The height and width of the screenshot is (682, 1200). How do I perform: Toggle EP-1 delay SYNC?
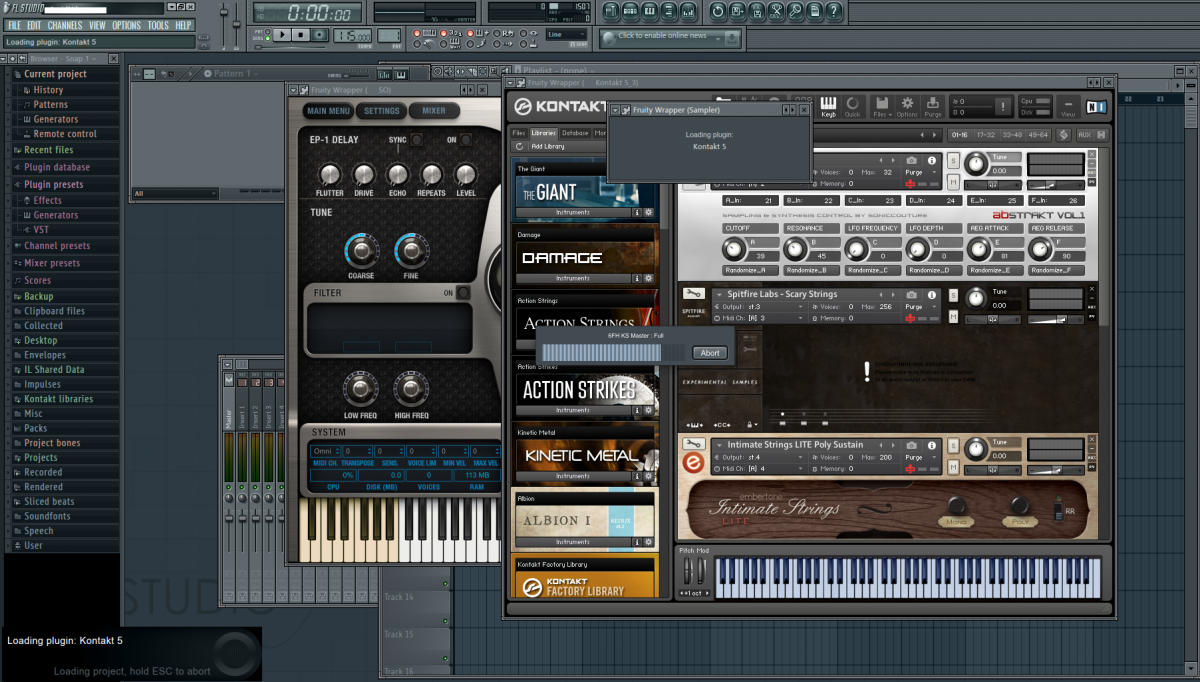[415, 140]
